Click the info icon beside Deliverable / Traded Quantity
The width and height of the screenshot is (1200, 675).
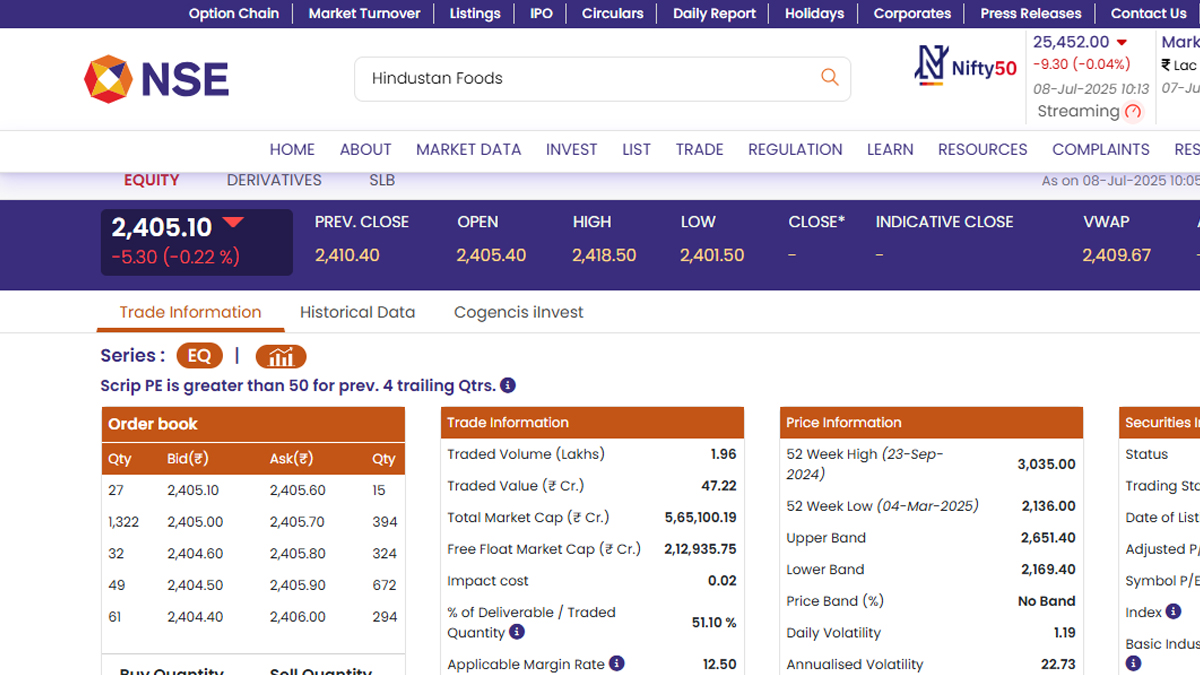517,632
